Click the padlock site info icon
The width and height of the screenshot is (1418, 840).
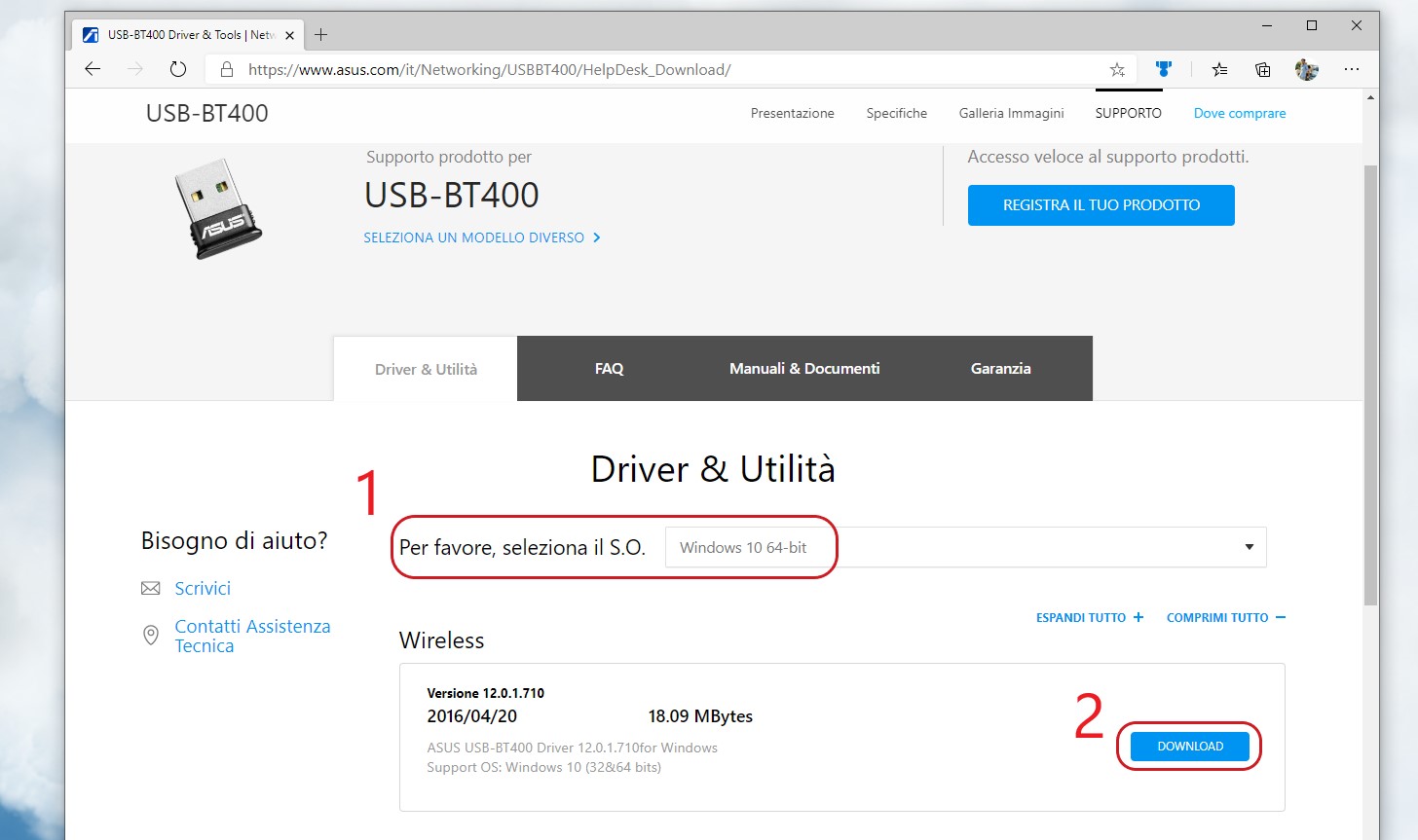pos(227,69)
